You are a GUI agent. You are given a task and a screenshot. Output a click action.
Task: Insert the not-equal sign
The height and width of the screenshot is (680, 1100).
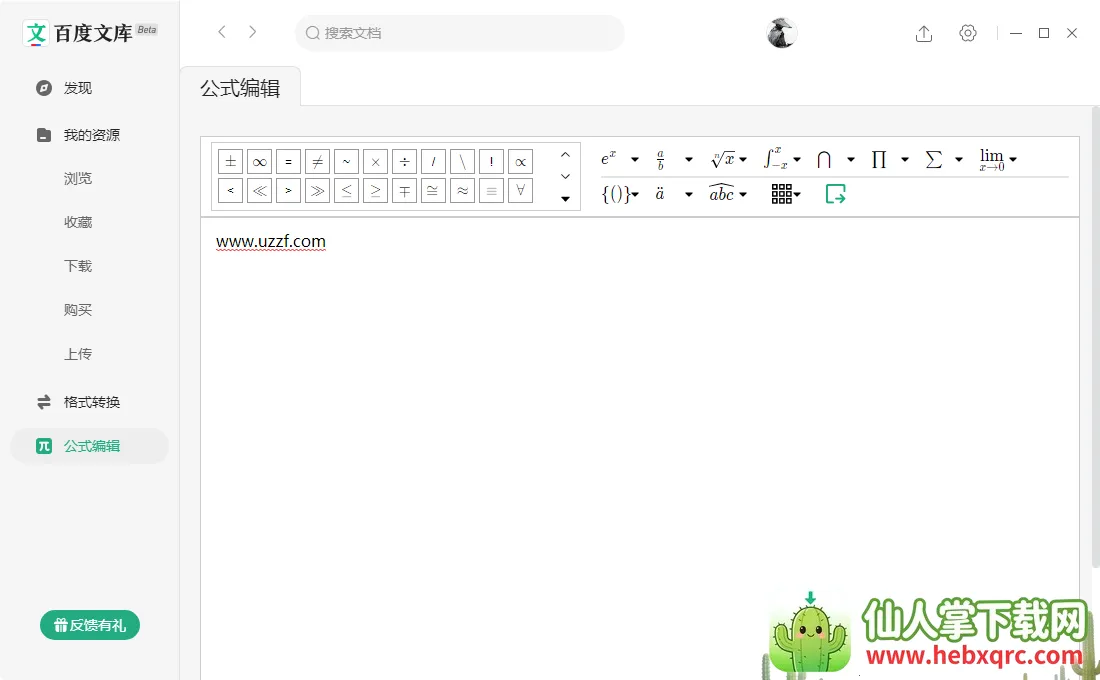coord(317,161)
